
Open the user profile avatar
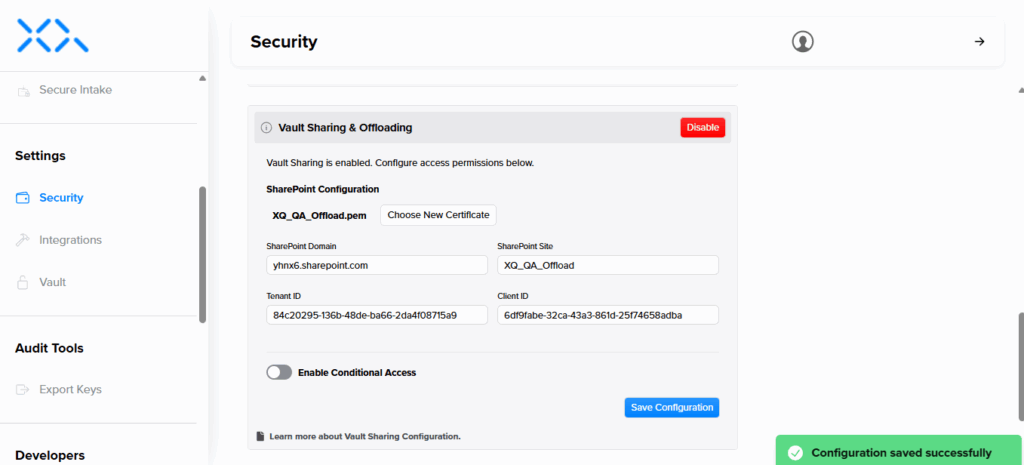pyautogui.click(x=802, y=41)
